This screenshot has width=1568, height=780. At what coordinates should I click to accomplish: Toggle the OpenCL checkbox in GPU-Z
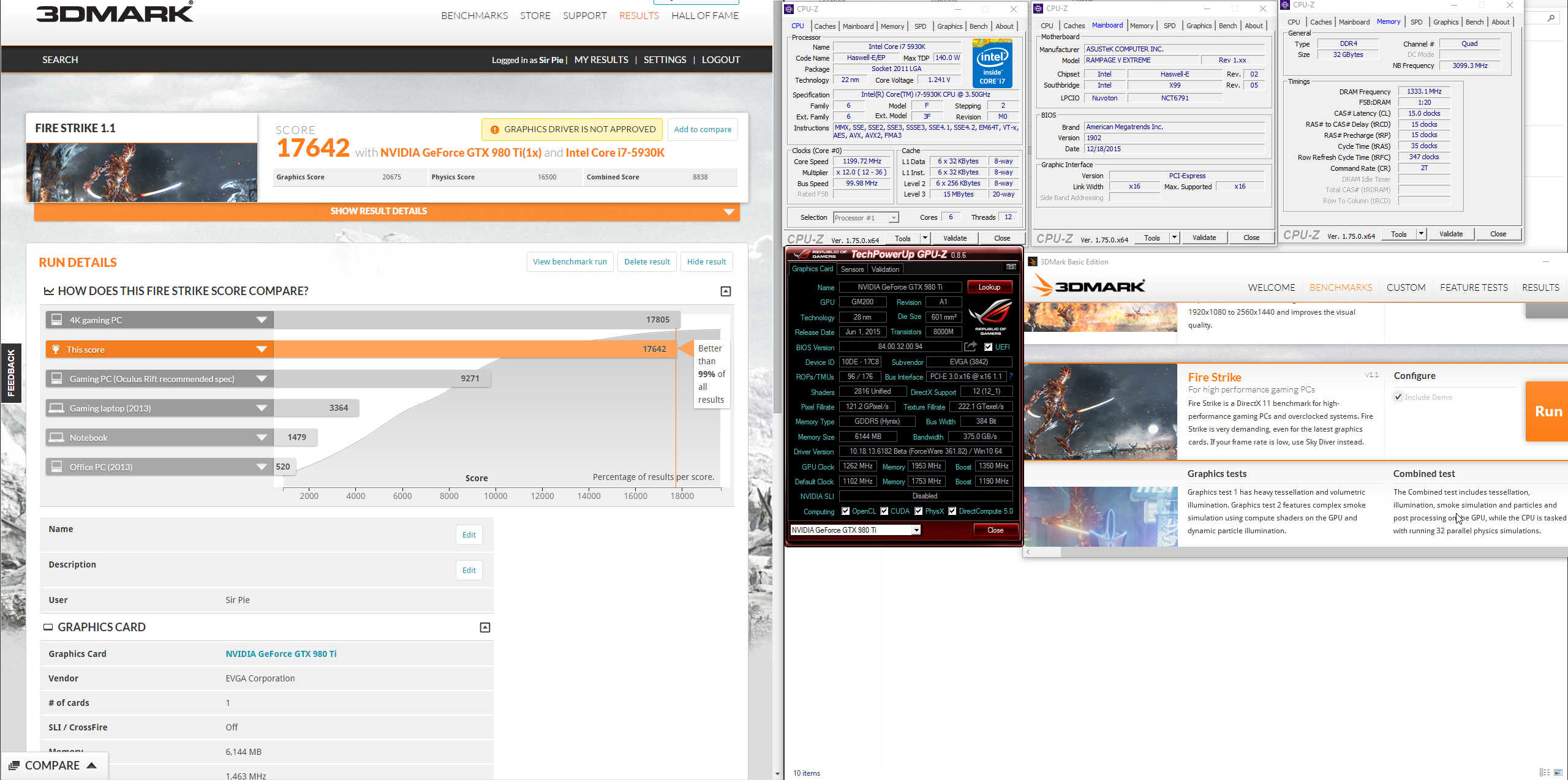(846, 511)
